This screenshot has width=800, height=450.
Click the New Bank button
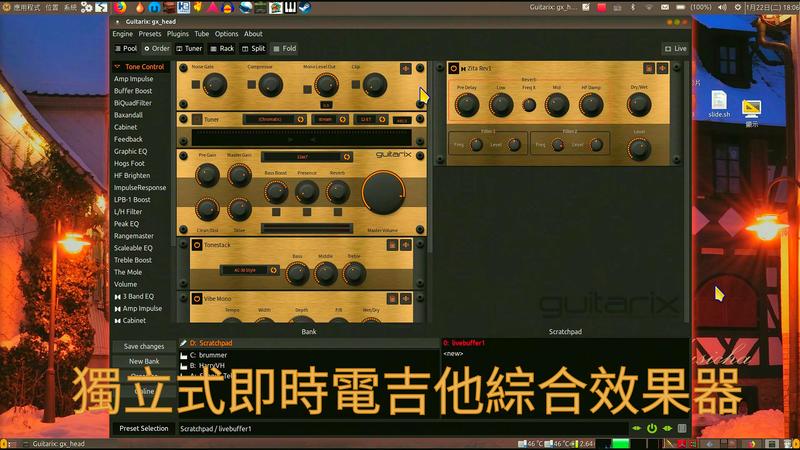point(144,361)
